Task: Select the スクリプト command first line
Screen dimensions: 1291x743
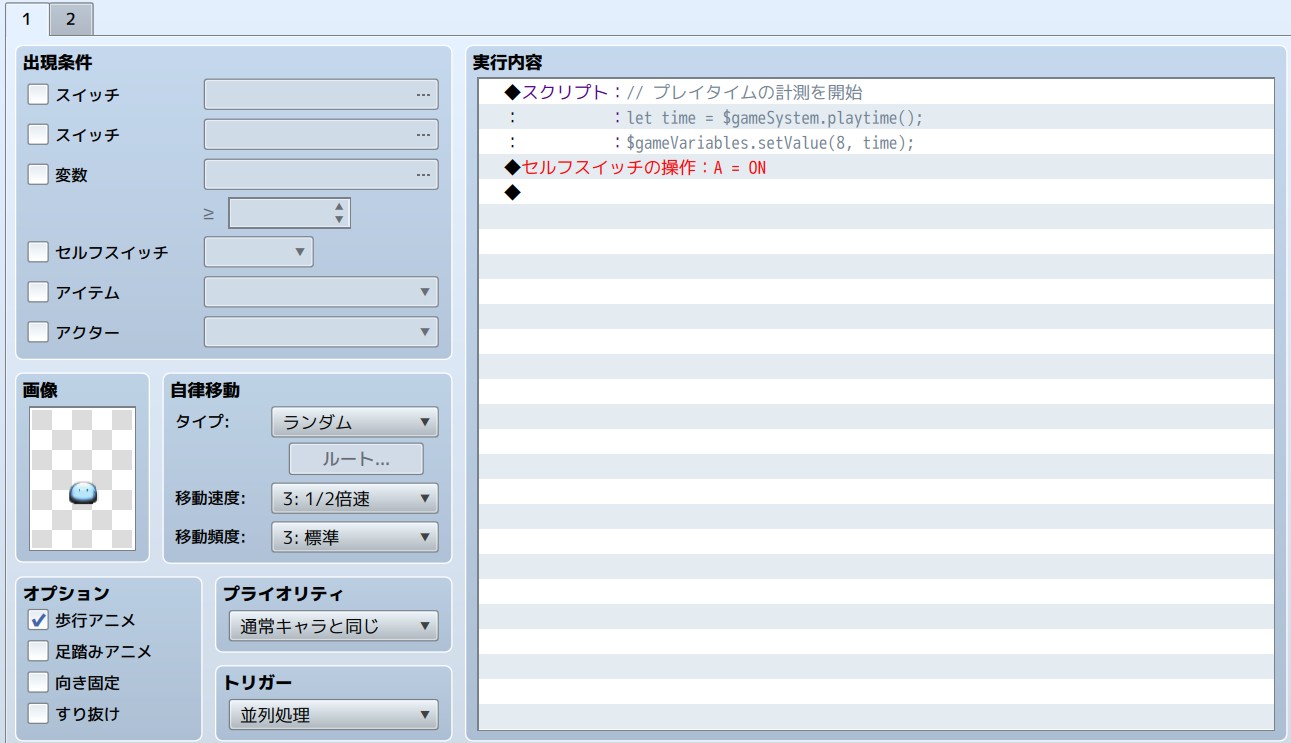Action: tap(690, 93)
